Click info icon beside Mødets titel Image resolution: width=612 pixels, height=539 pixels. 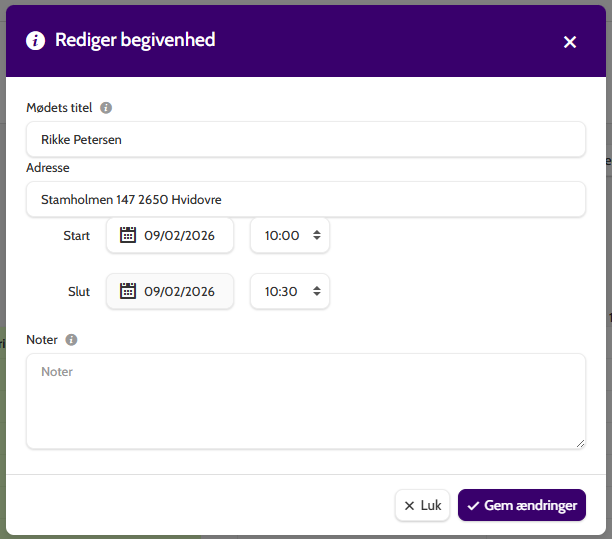pyautogui.click(x=106, y=108)
